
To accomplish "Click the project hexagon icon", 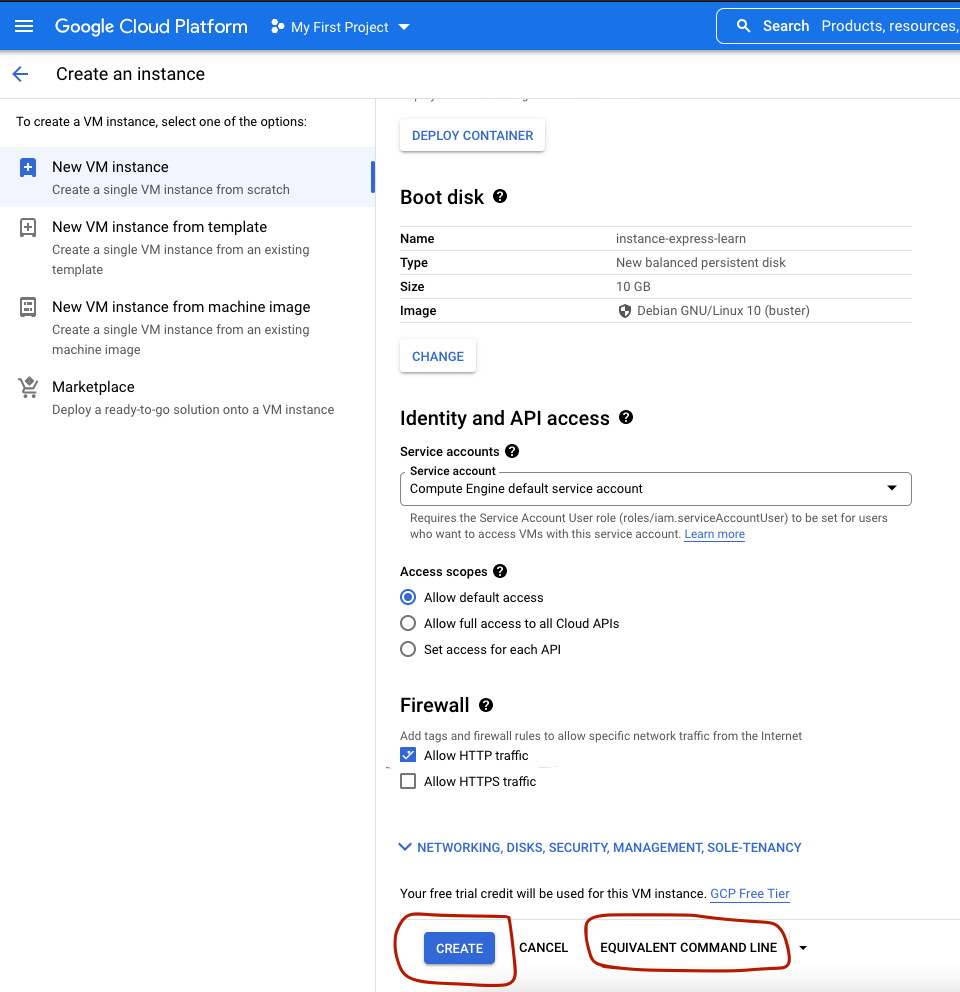I will (277, 27).
